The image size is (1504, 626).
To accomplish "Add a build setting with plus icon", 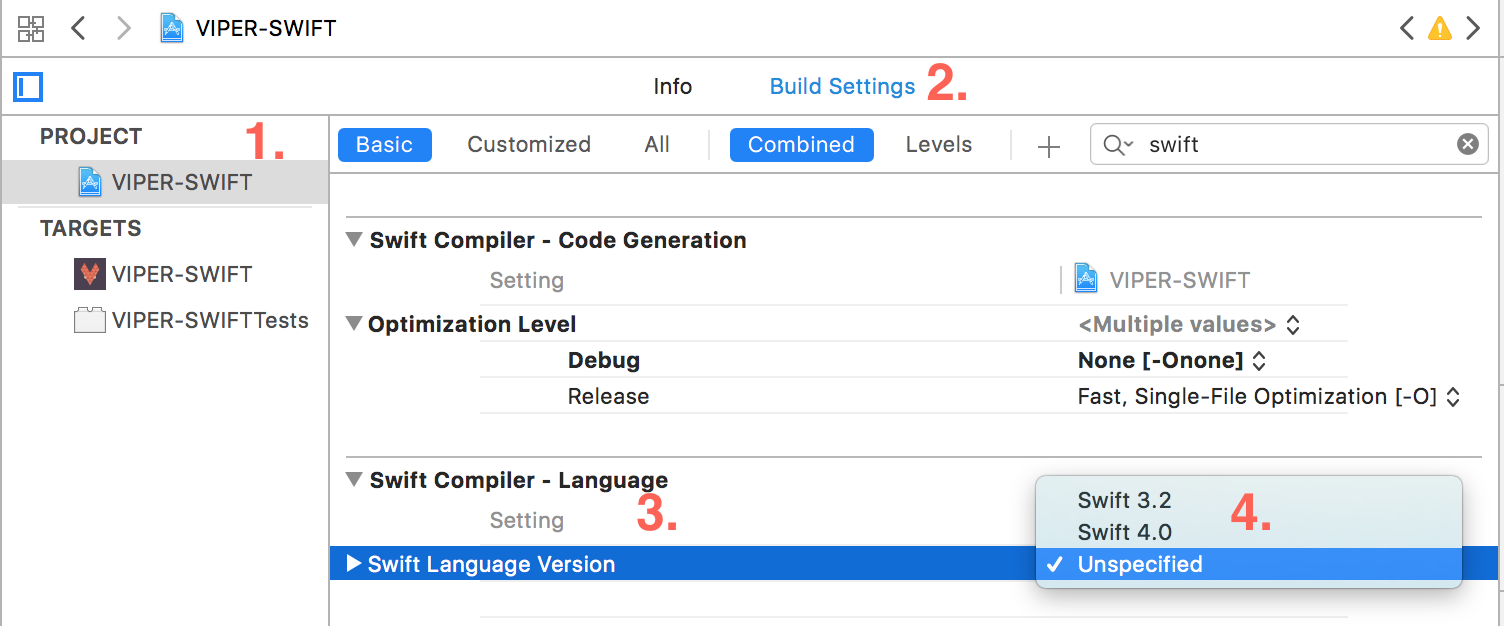I will point(1048,146).
